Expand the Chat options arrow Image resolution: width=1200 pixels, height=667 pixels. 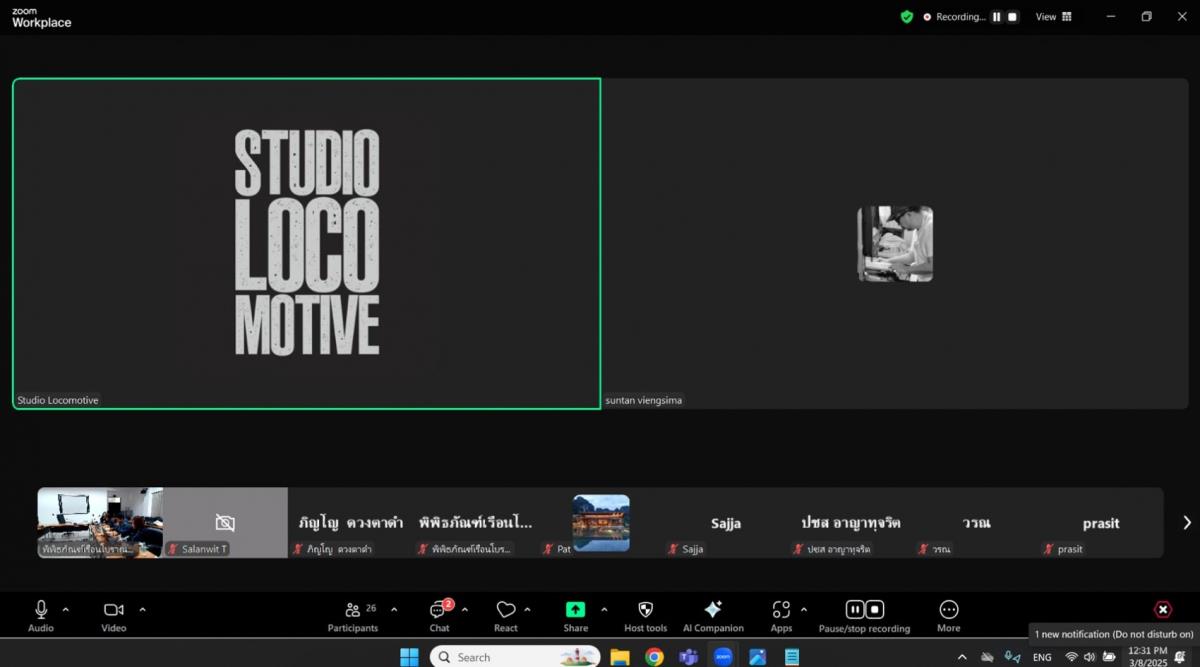[464, 609]
